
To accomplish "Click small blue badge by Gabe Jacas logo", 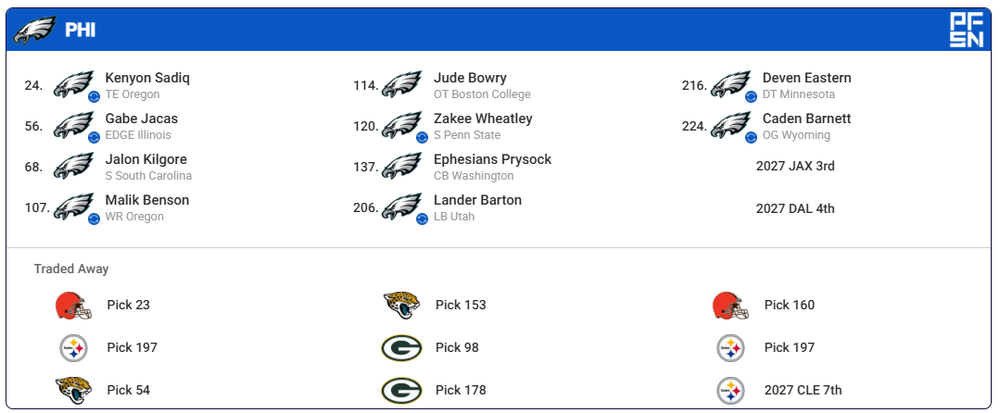I will [94, 137].
